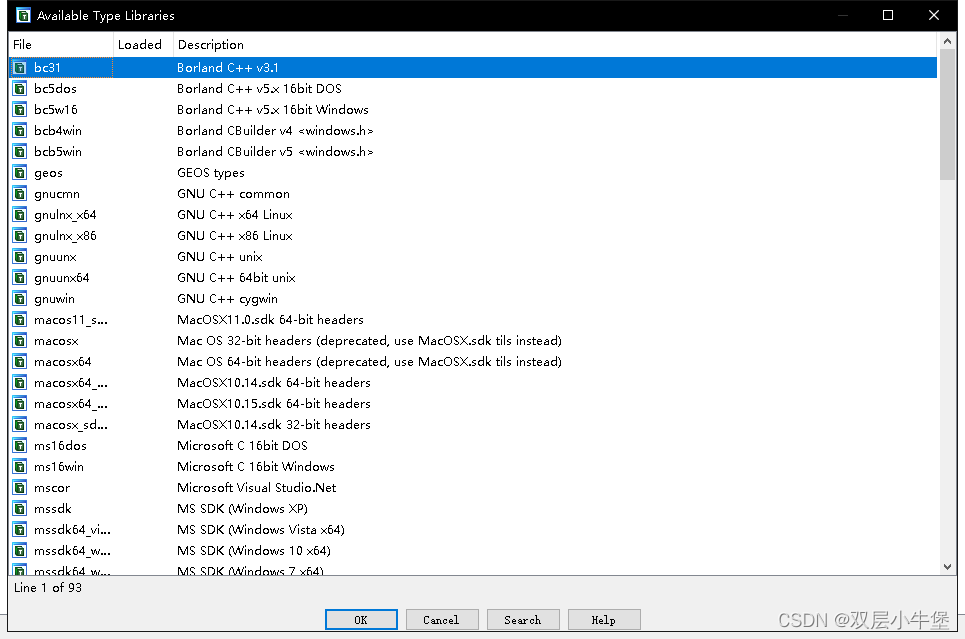This screenshot has height=639, width=965.
Task: Click the gnuunx64 library icon
Action: pos(20,278)
